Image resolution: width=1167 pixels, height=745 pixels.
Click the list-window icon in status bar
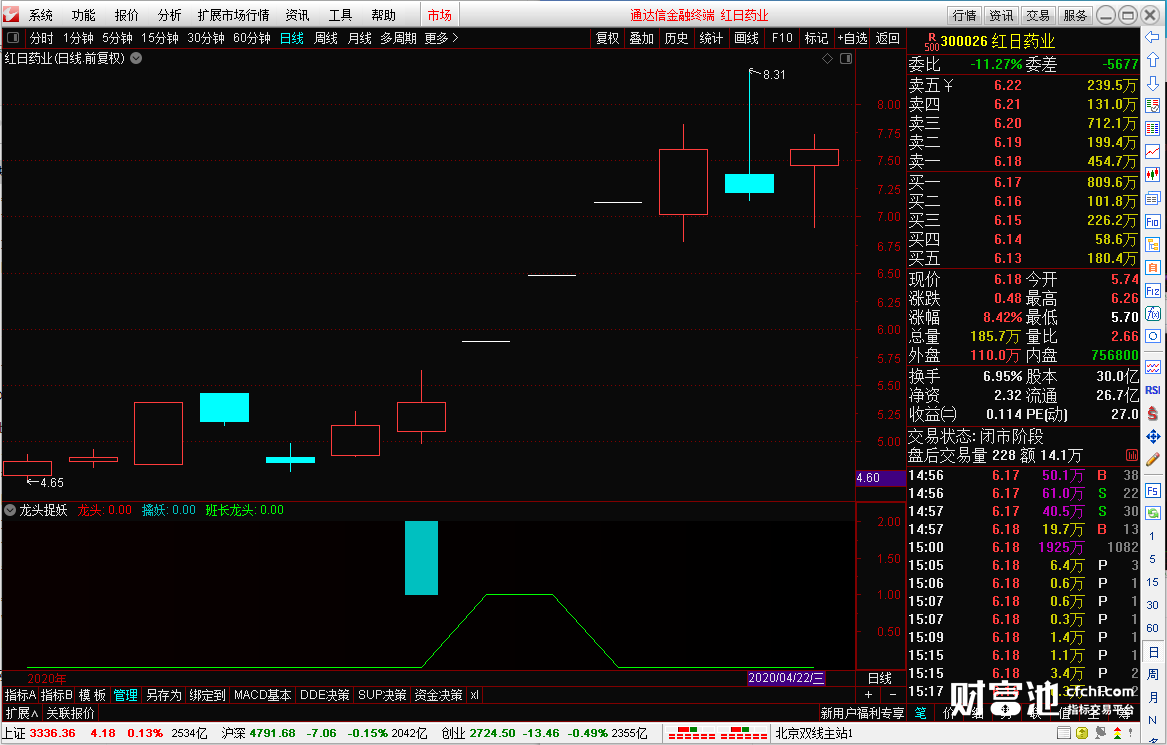coord(1064,733)
